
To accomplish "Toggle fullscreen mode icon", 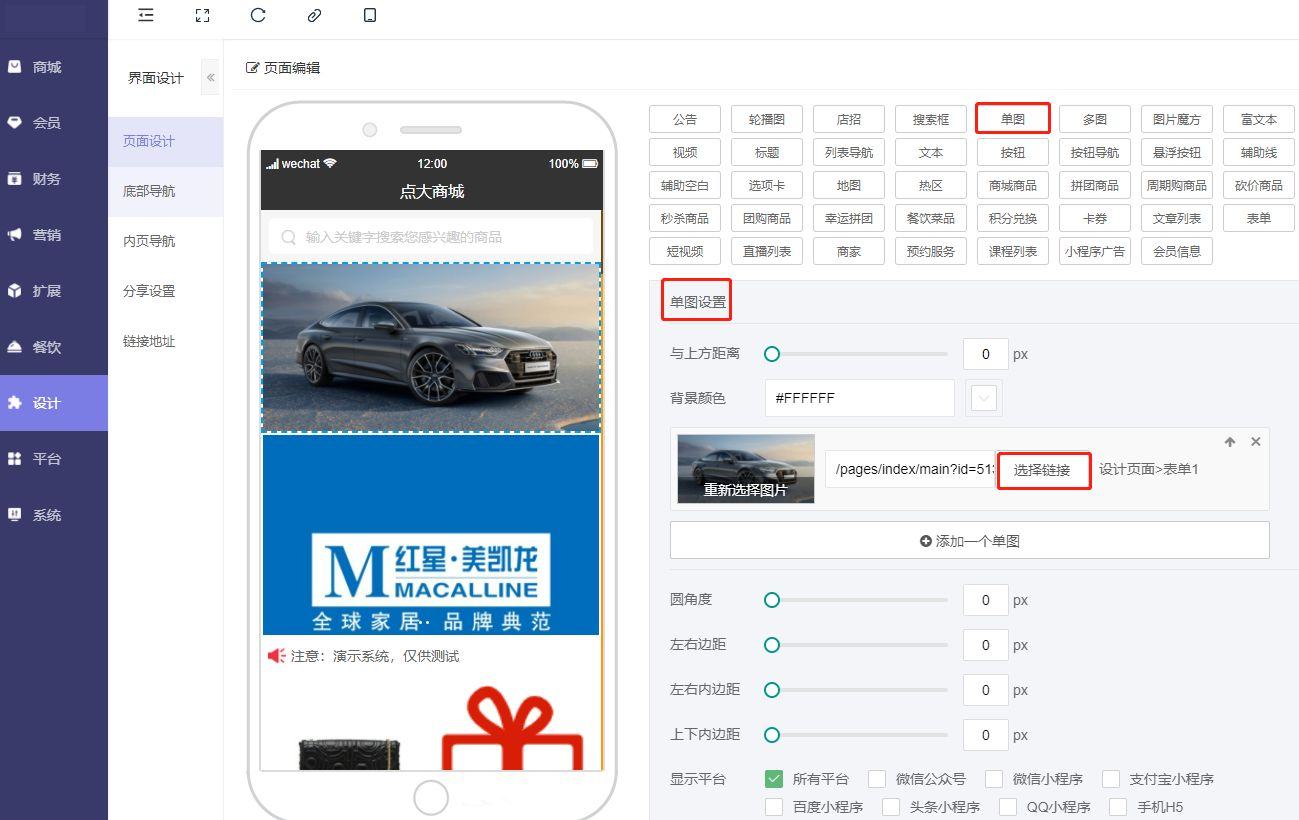I will pyautogui.click(x=203, y=15).
